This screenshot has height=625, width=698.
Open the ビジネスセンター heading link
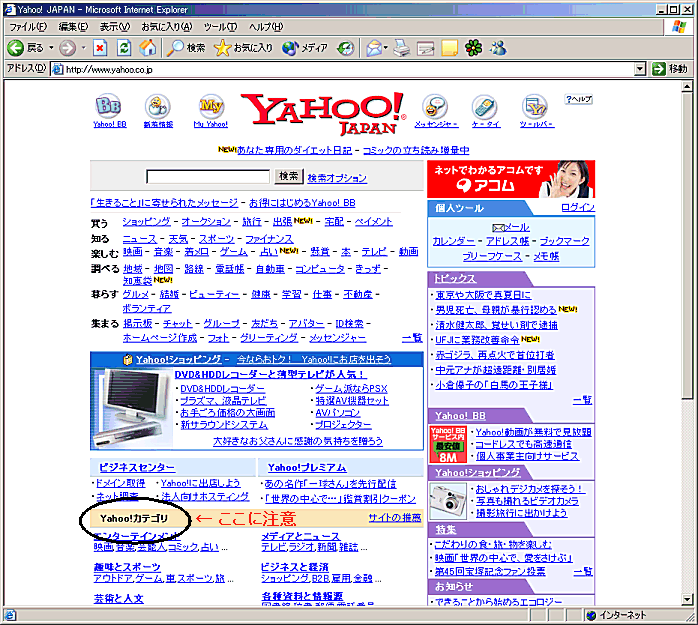tap(137, 467)
